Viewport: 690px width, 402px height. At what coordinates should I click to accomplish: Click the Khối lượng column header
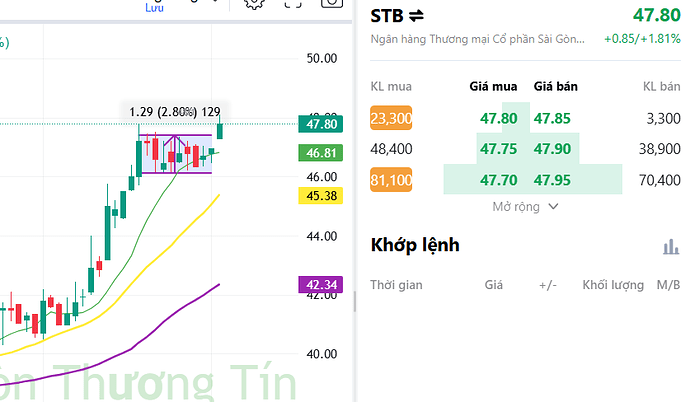[x=613, y=285]
